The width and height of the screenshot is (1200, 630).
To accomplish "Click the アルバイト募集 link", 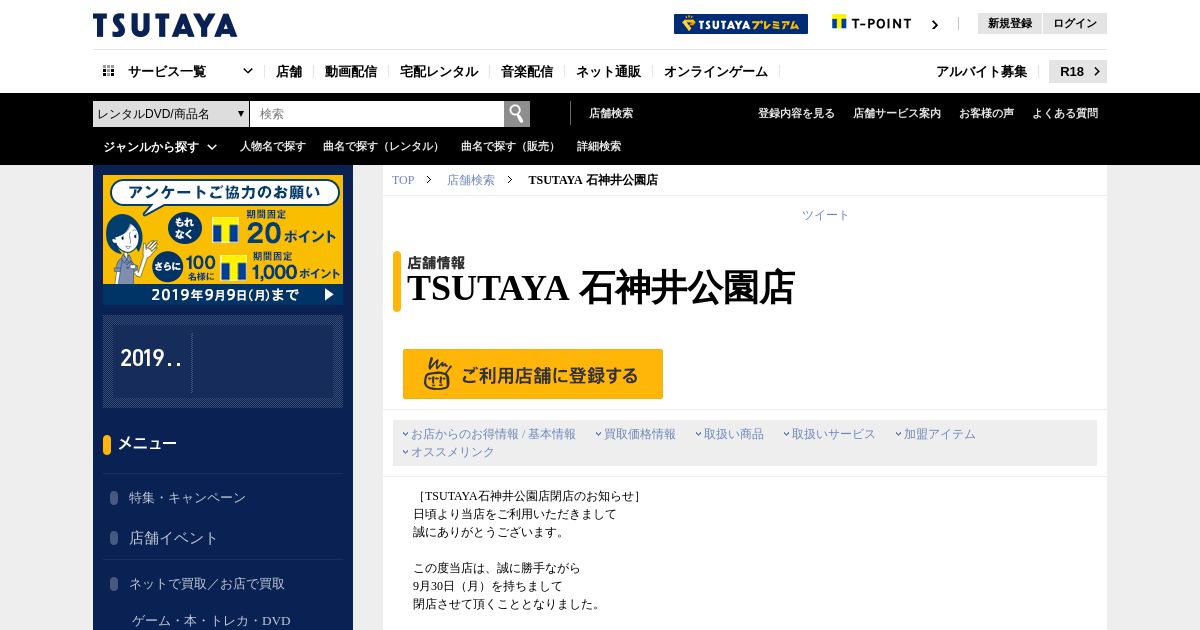I will [x=981, y=71].
